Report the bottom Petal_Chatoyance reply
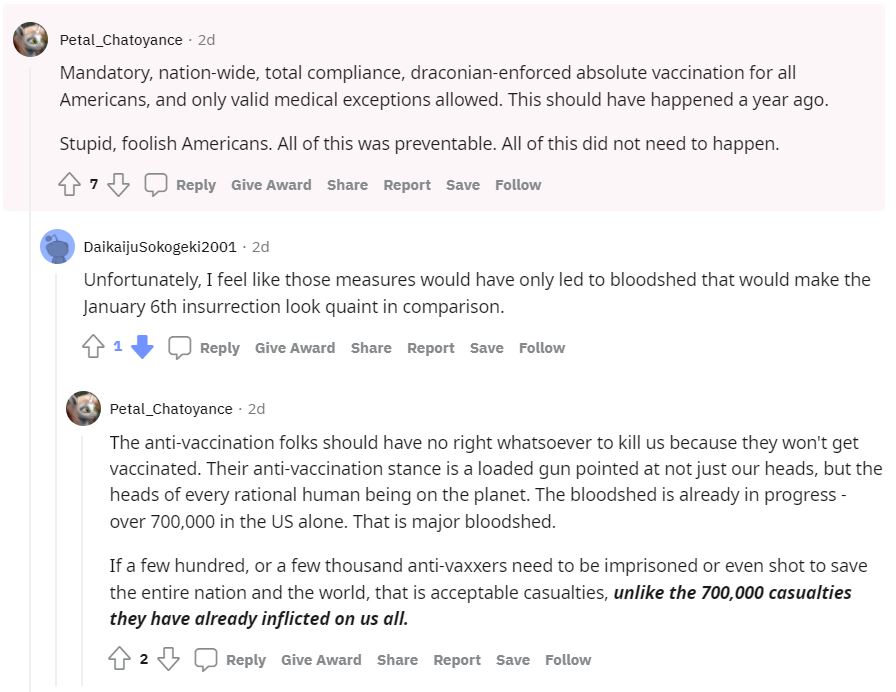This screenshot has height=692, width=896. (457, 660)
